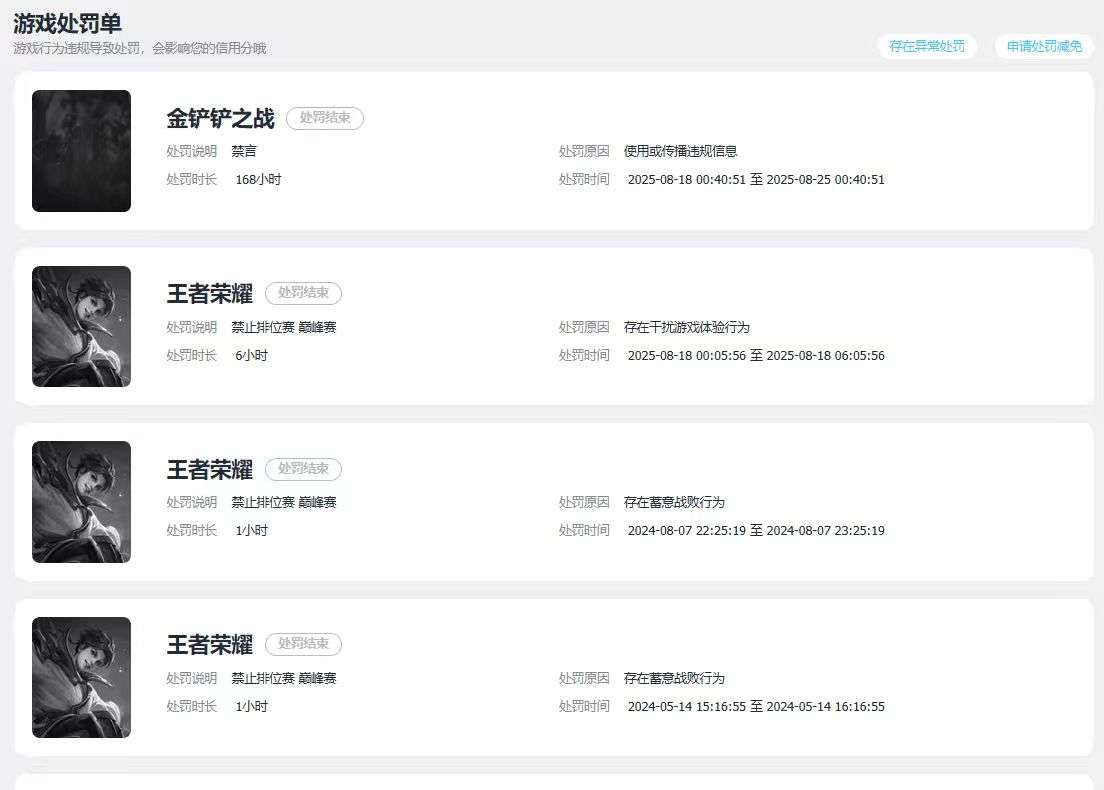Open the 申请处罚减免 button
This screenshot has width=1104, height=790.
1044,46
